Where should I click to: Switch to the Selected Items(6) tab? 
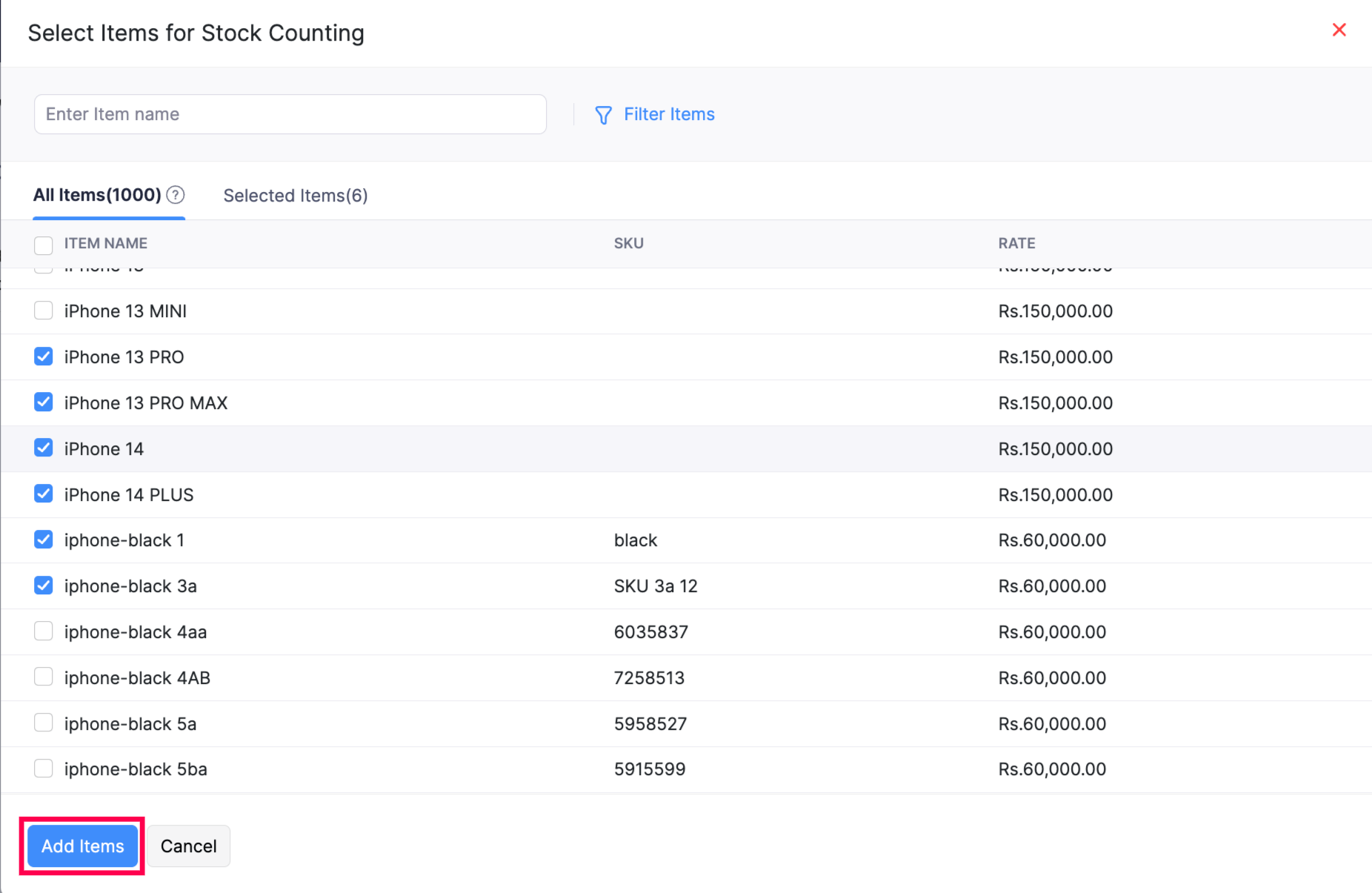point(295,195)
